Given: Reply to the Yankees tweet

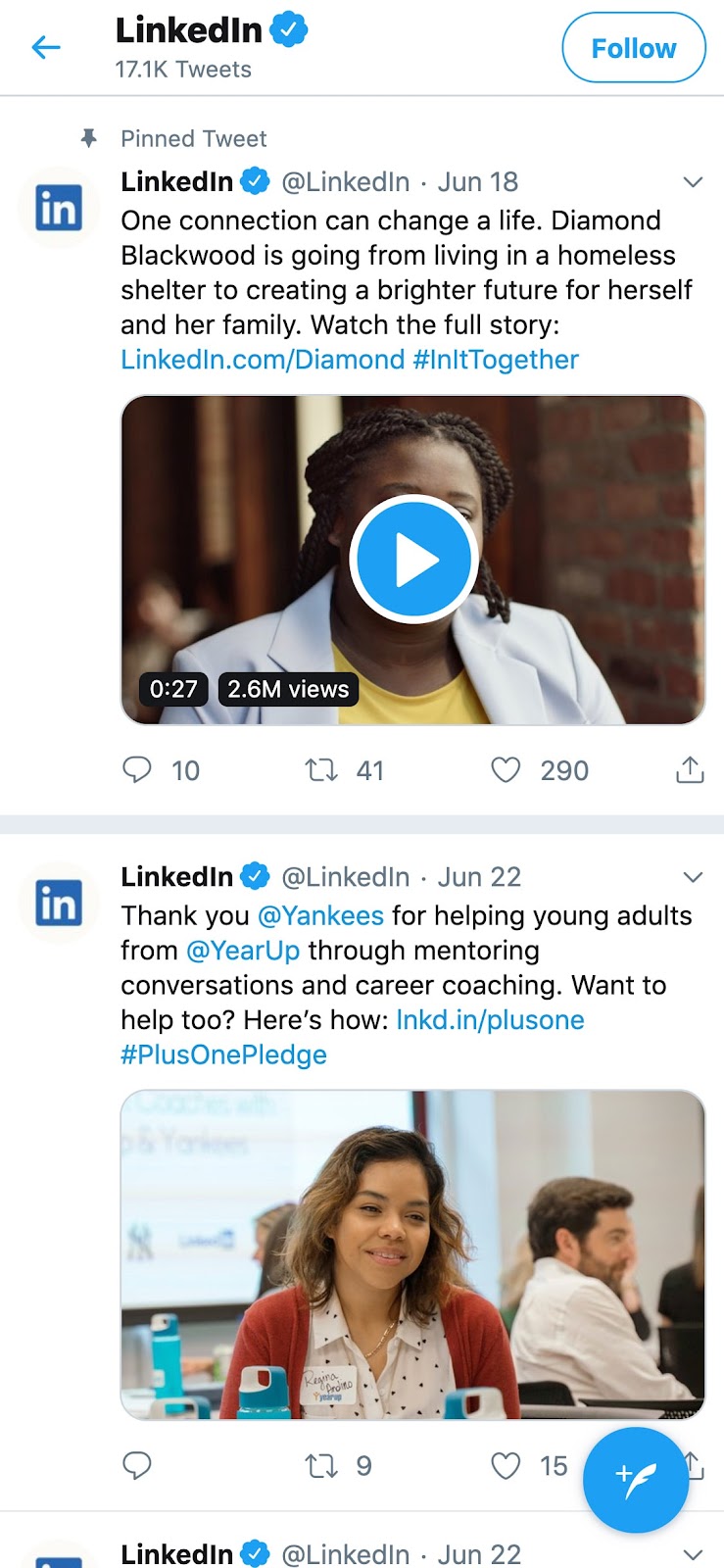Looking at the screenshot, I should click(x=137, y=1465).
